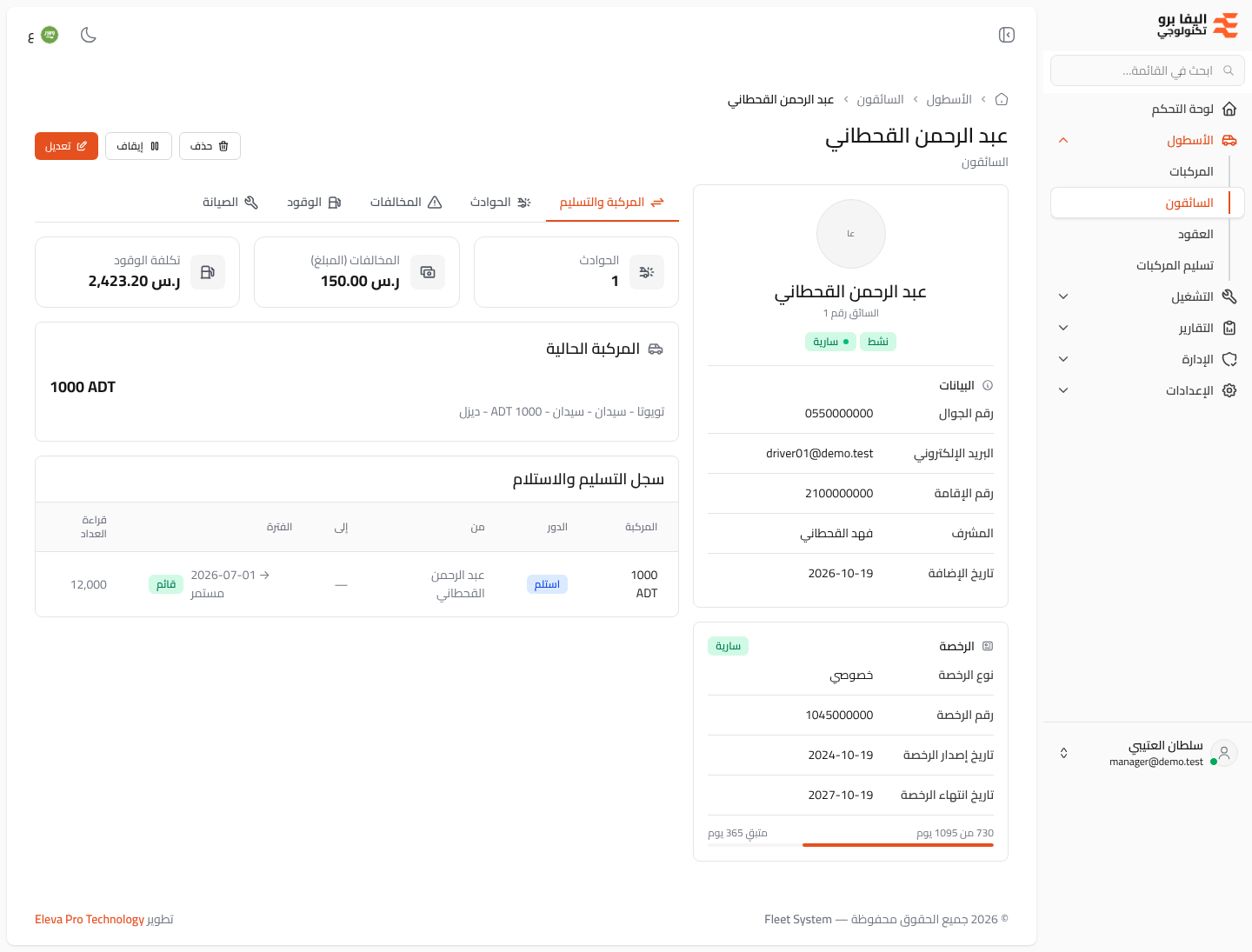
Task: Click the license validity progress bar
Action: tap(850, 845)
